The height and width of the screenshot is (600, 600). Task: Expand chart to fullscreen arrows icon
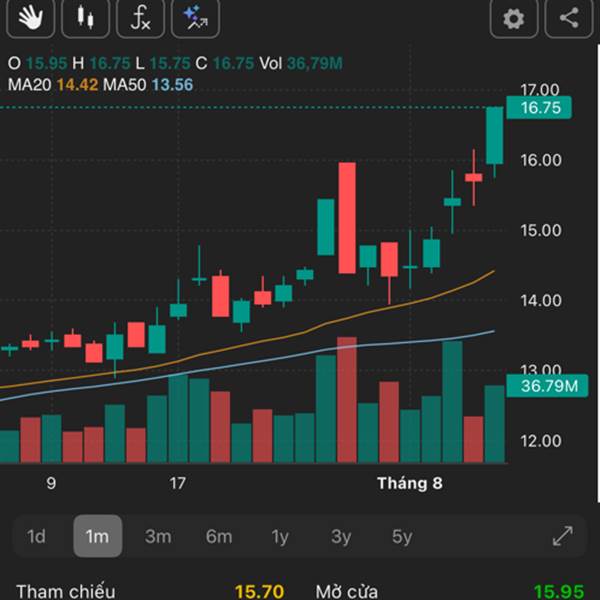coord(563,536)
